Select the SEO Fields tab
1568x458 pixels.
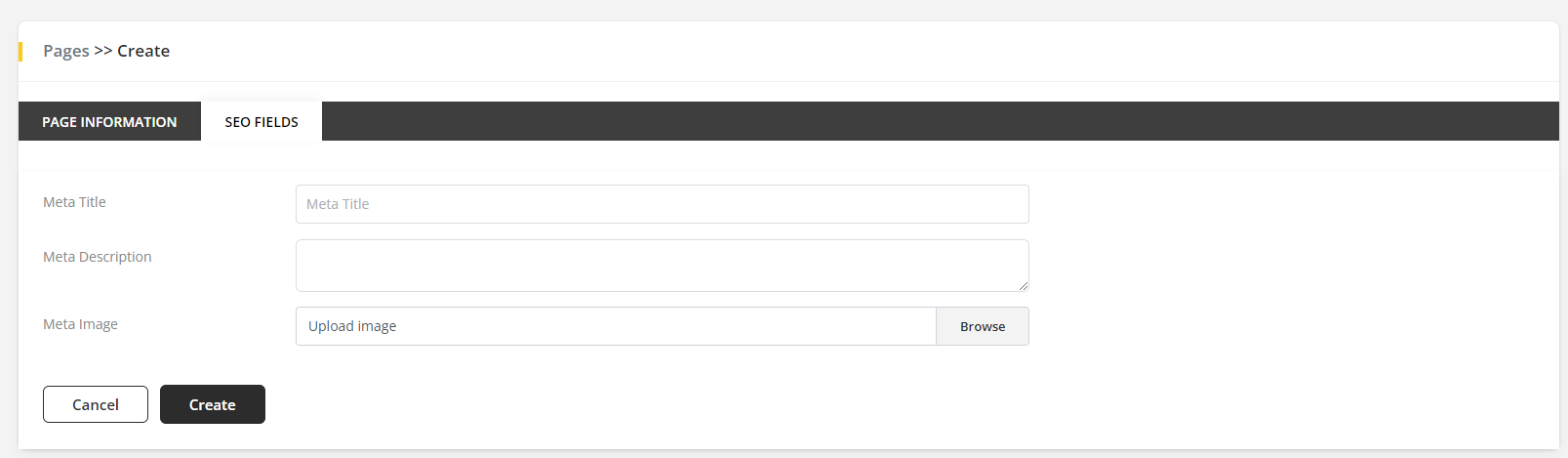click(261, 122)
